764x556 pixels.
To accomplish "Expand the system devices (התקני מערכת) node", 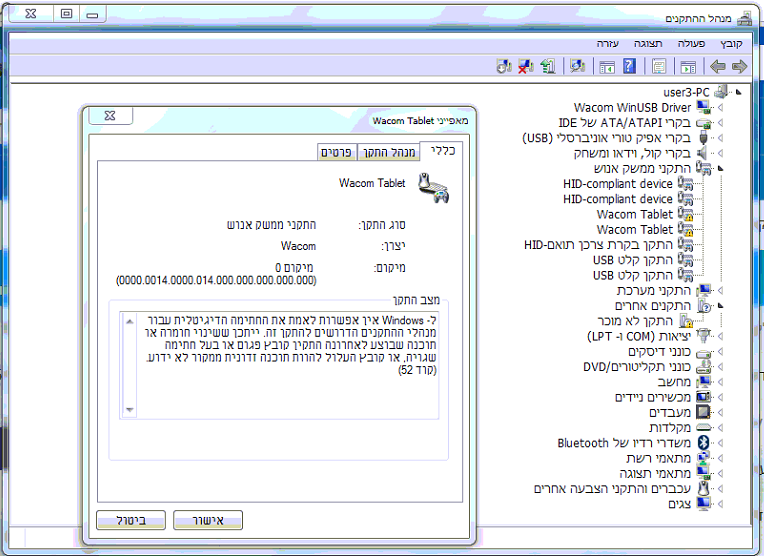I will point(721,290).
